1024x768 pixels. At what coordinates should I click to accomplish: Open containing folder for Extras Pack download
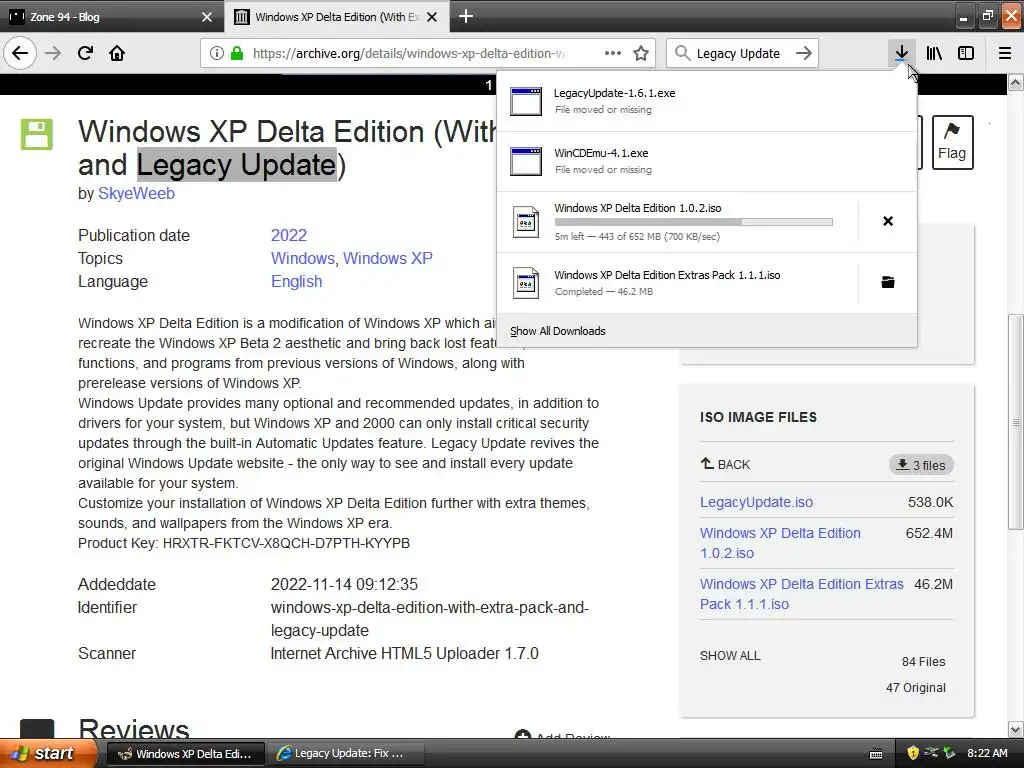tap(888, 282)
